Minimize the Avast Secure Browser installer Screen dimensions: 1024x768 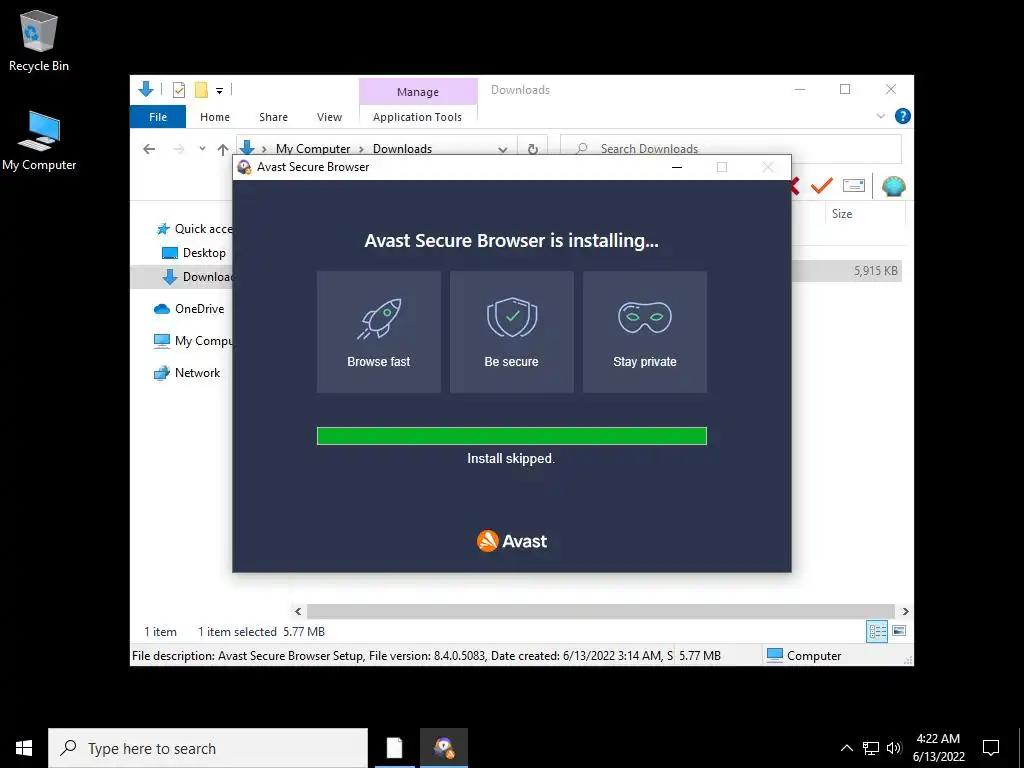tap(677, 167)
